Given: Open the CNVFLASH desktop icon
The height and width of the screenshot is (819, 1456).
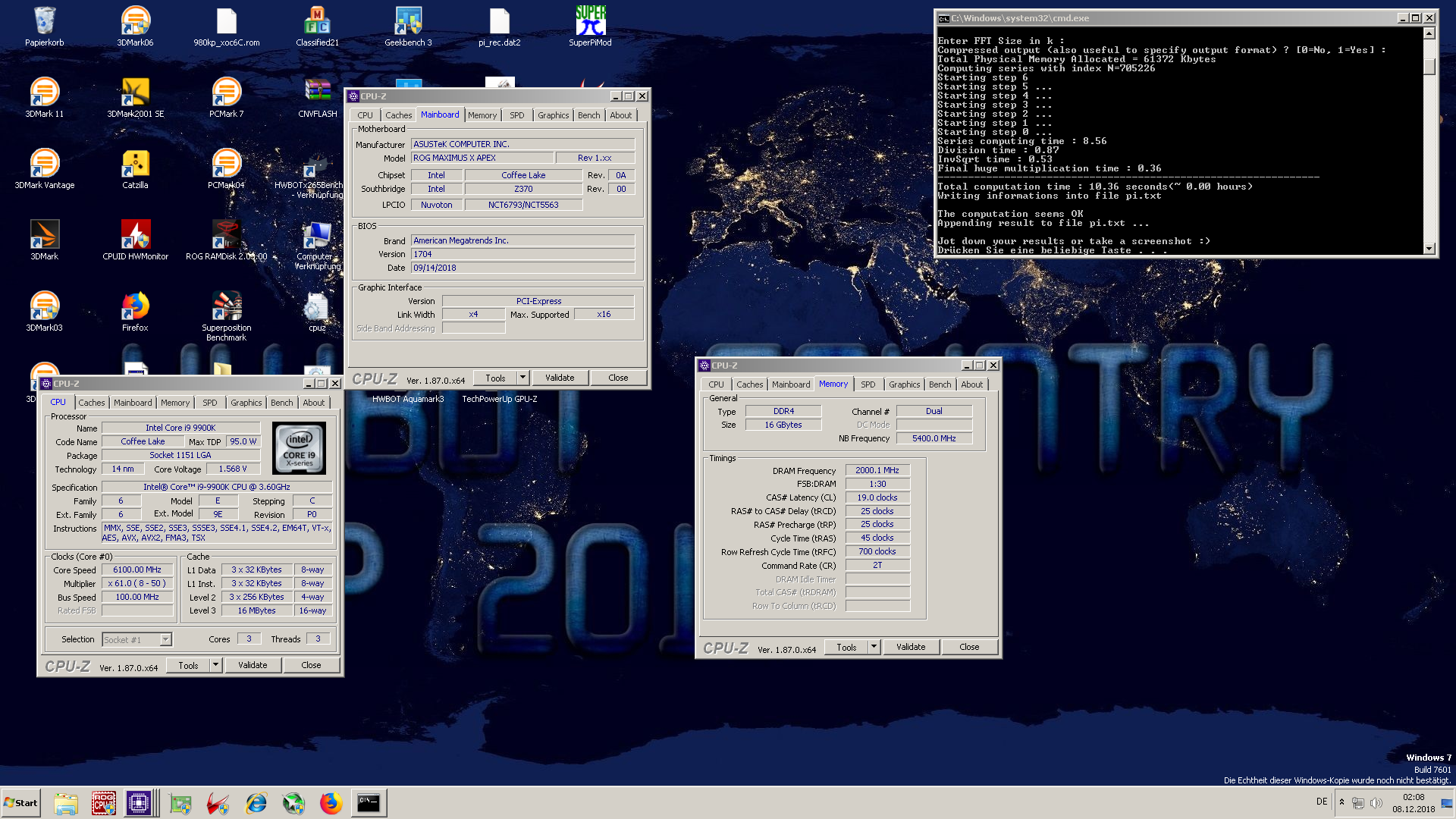Looking at the screenshot, I should (317, 98).
